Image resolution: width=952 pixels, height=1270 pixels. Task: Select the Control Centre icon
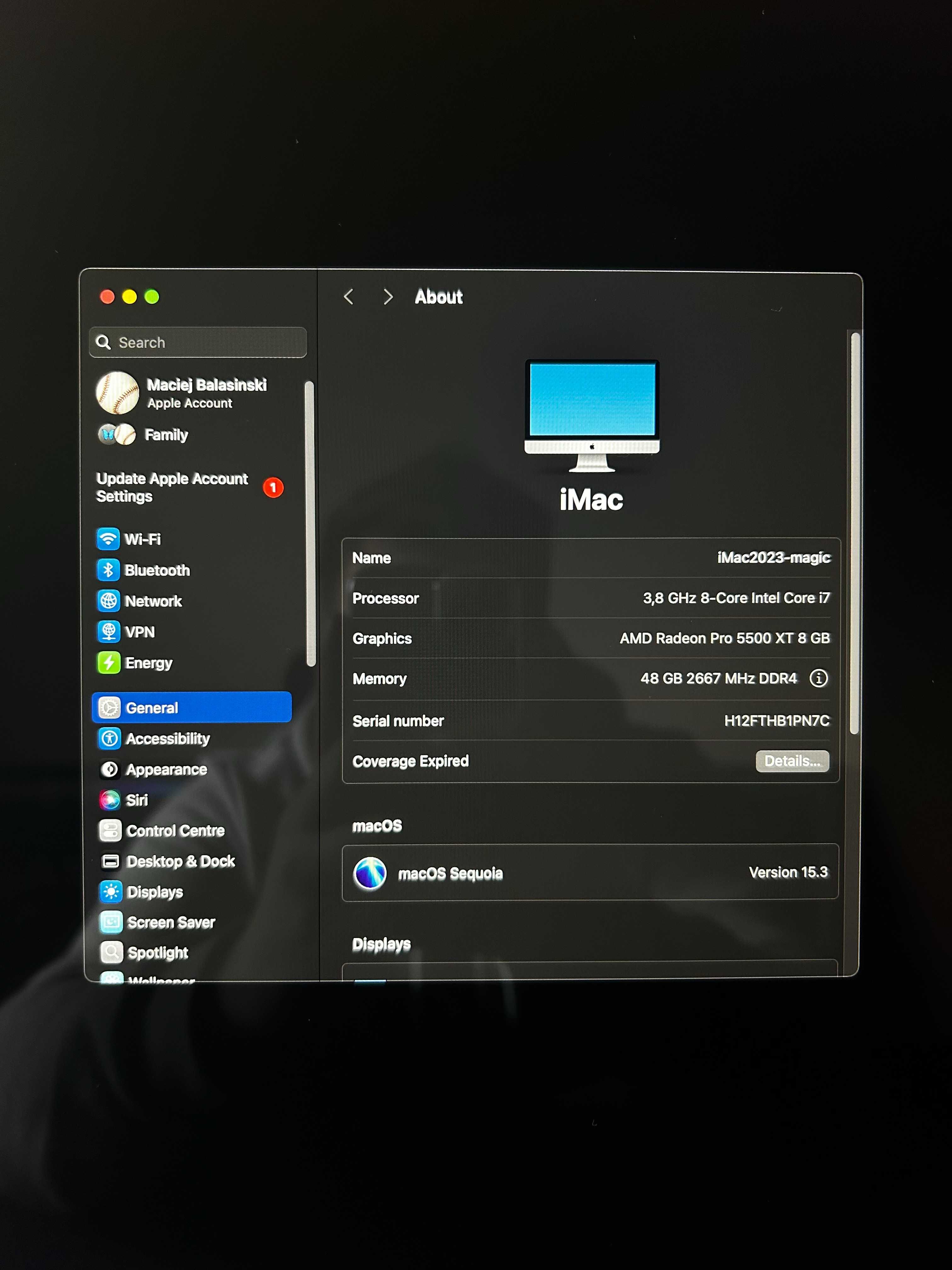click(110, 830)
